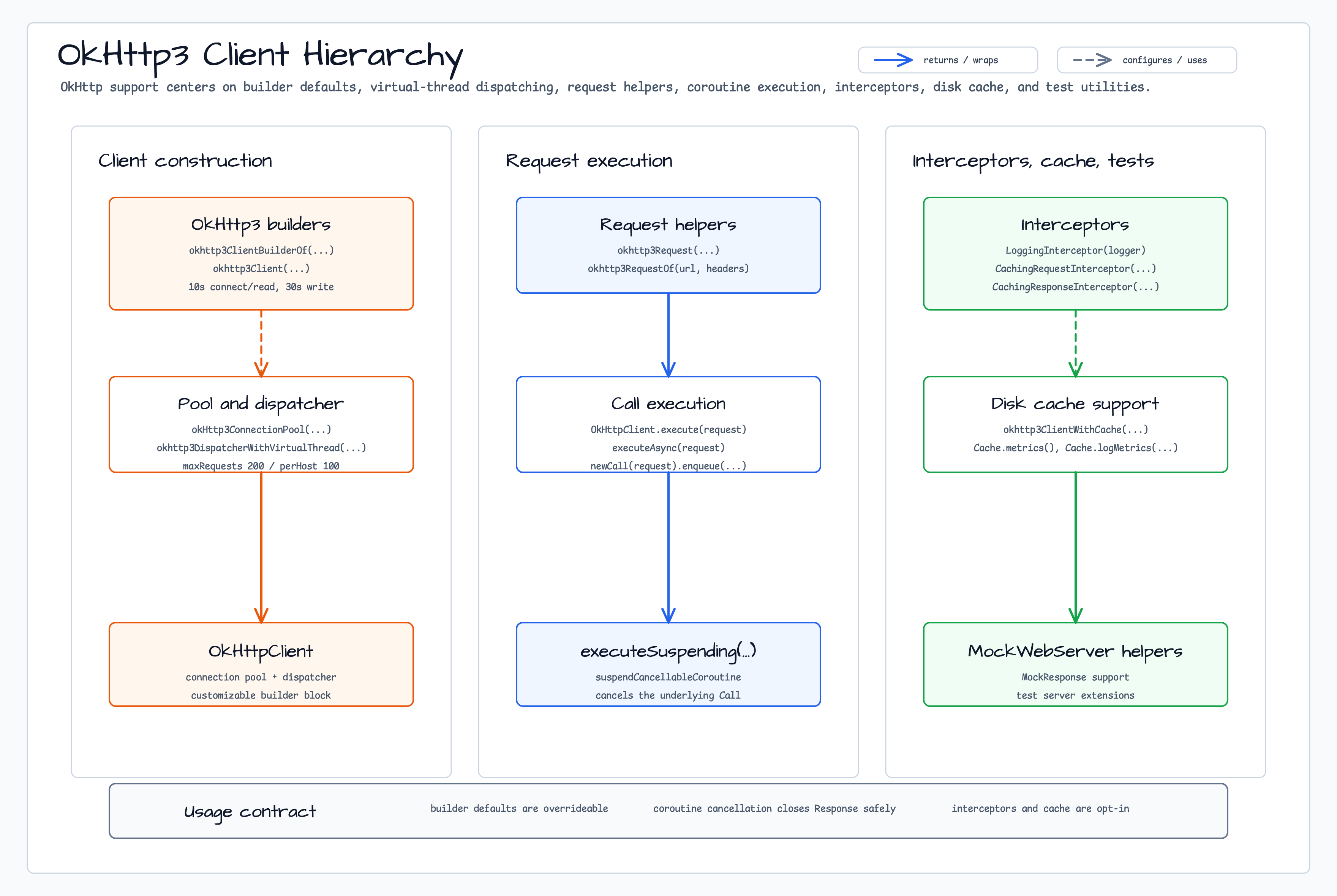Click '10s connect/read, 30s write' text
The image size is (1337, 896).
[x=261, y=287]
